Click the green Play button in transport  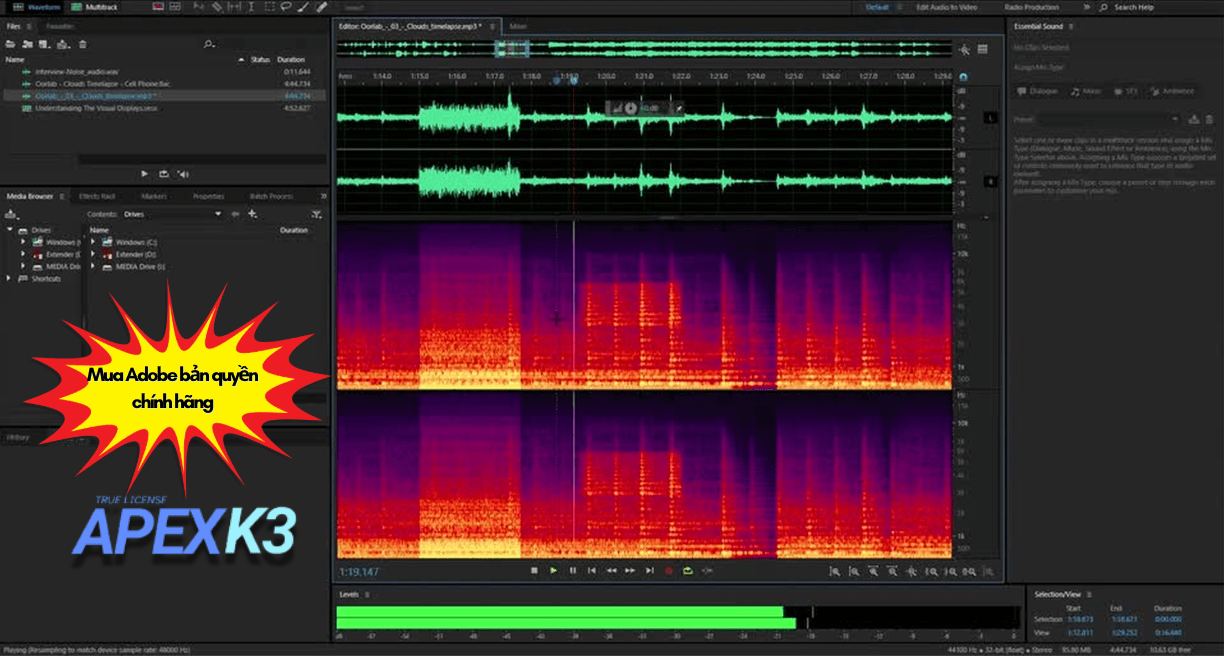(x=554, y=570)
